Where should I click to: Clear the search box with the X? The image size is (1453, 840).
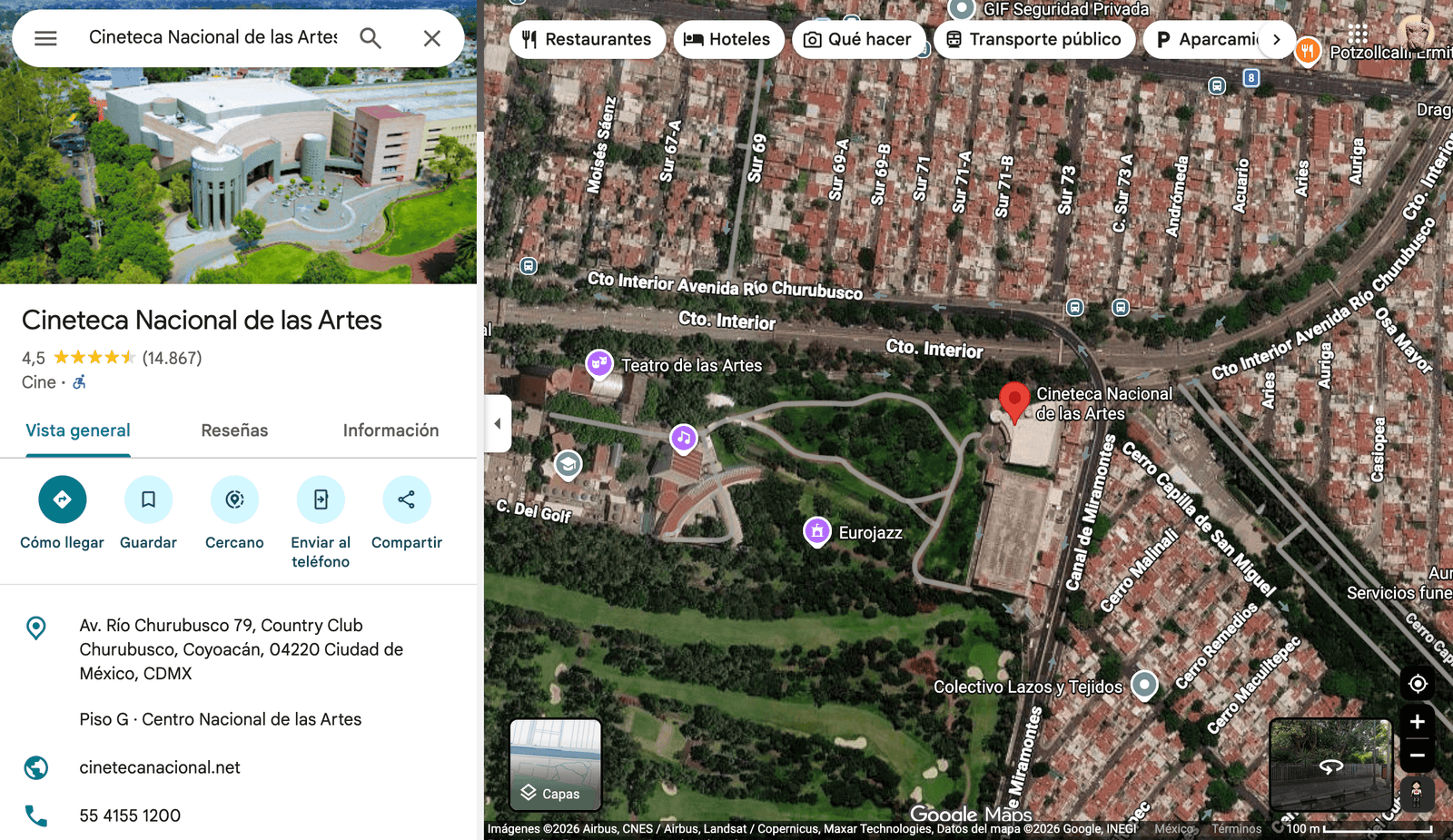pos(432,38)
